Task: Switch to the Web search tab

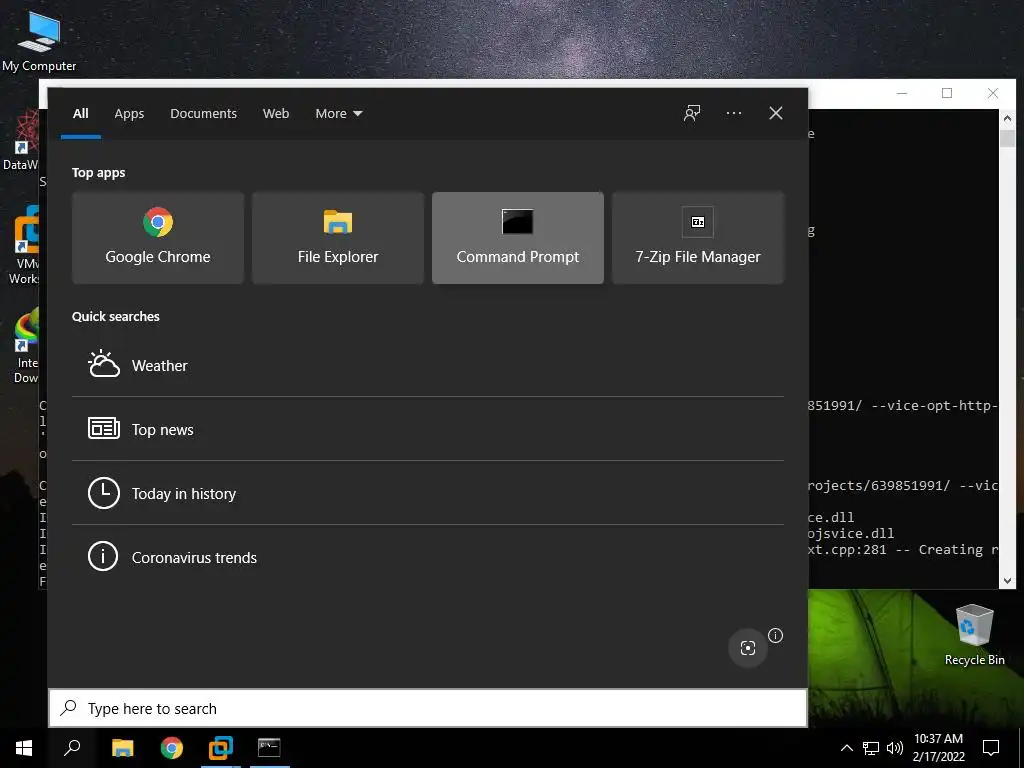Action: pyautogui.click(x=276, y=114)
